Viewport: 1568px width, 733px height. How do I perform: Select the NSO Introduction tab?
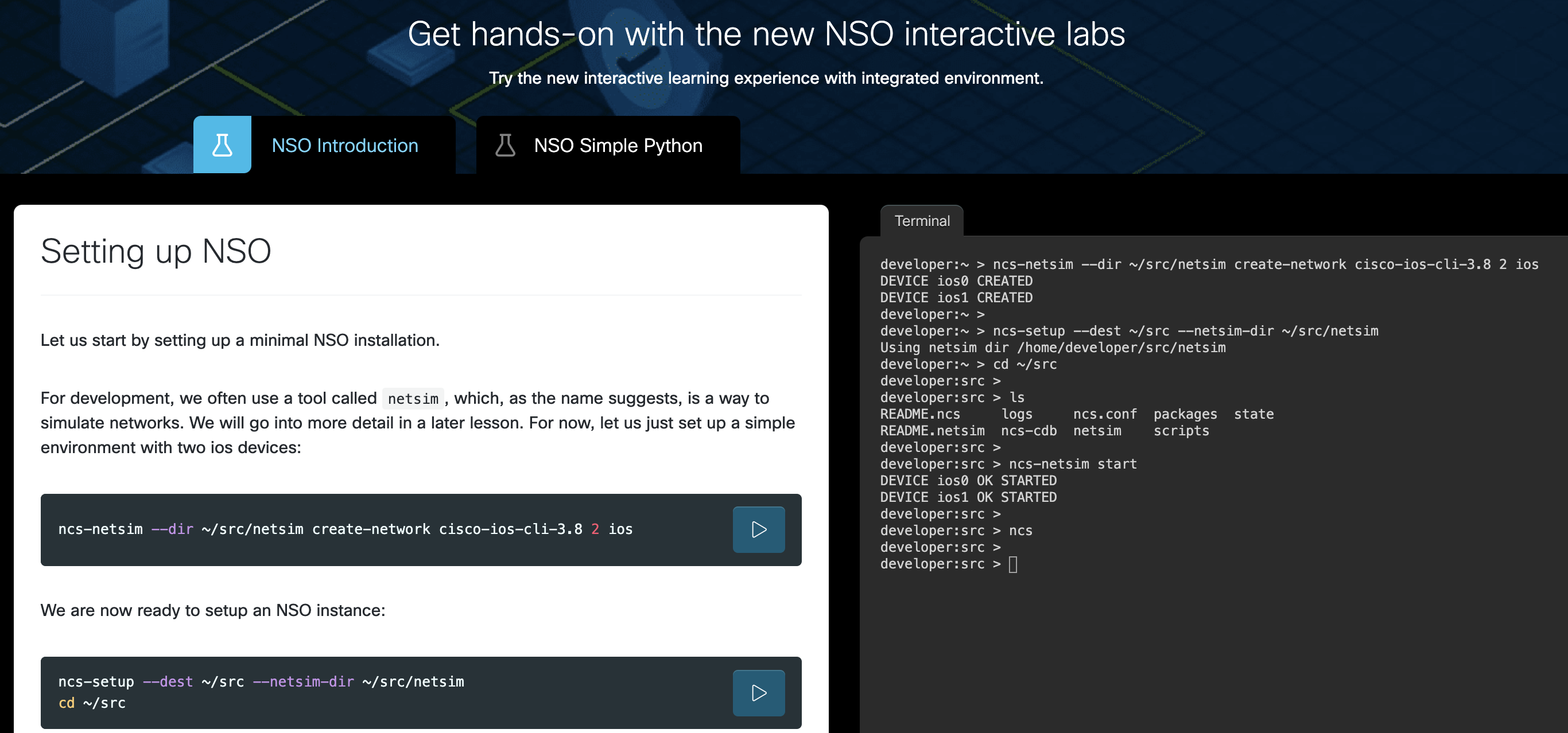[x=344, y=145]
